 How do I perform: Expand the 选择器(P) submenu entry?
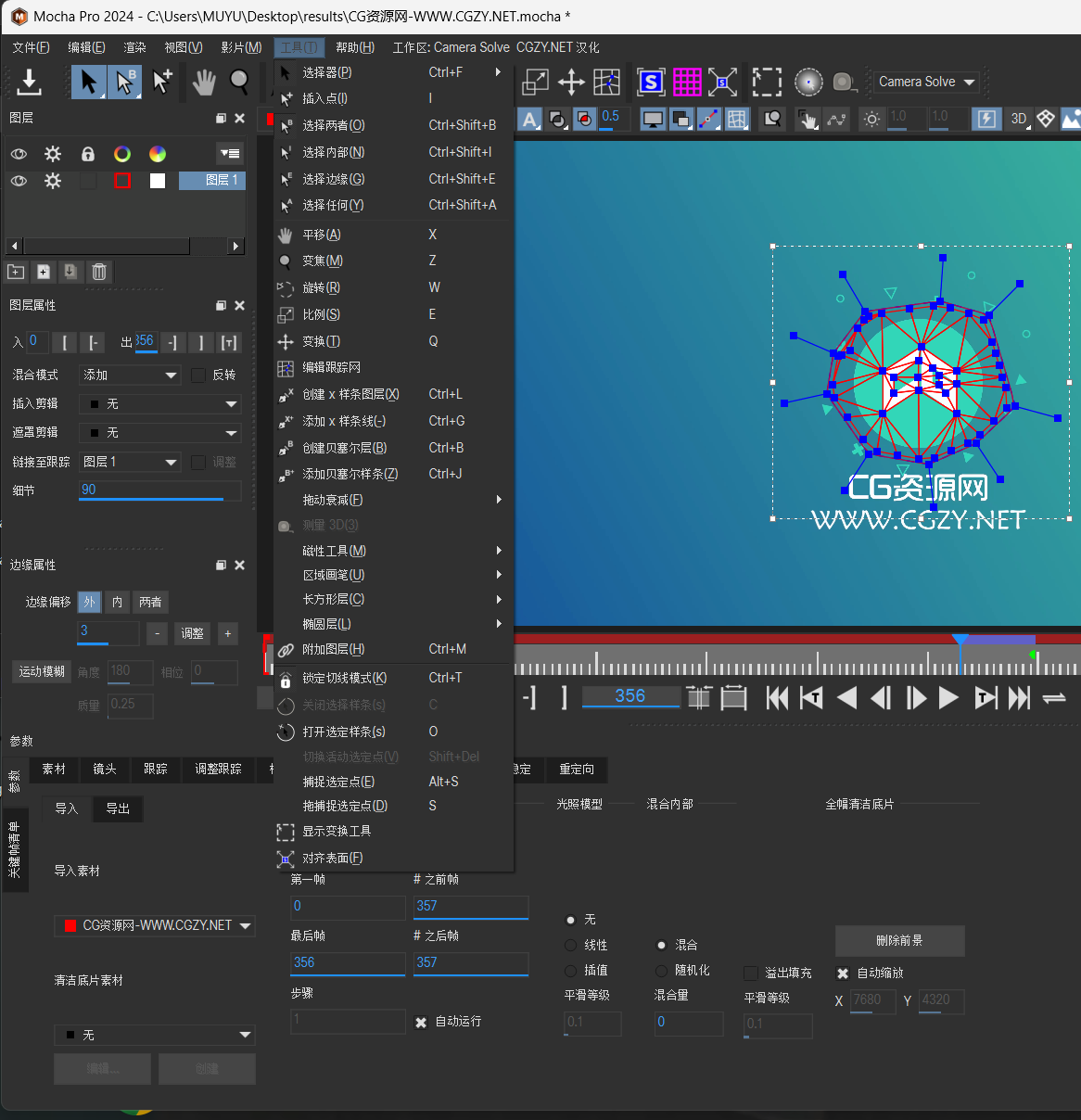(394, 72)
